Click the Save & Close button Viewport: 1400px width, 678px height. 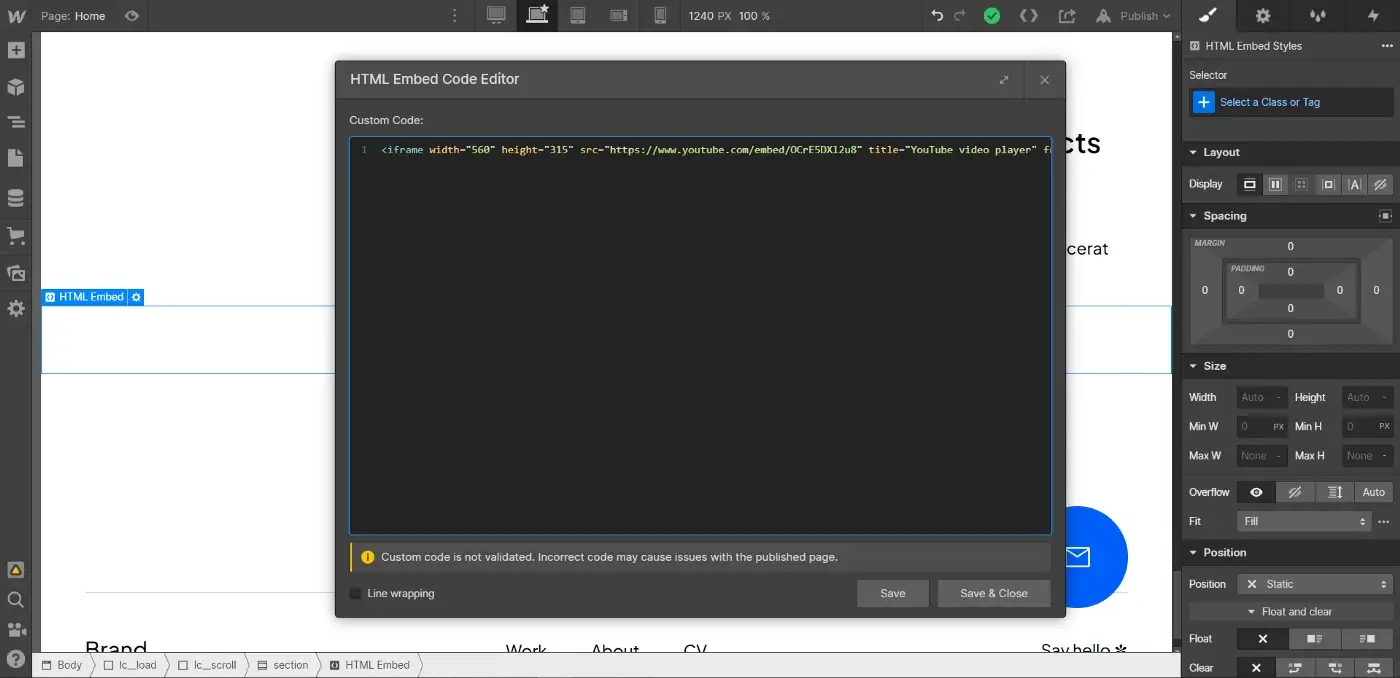[993, 593]
